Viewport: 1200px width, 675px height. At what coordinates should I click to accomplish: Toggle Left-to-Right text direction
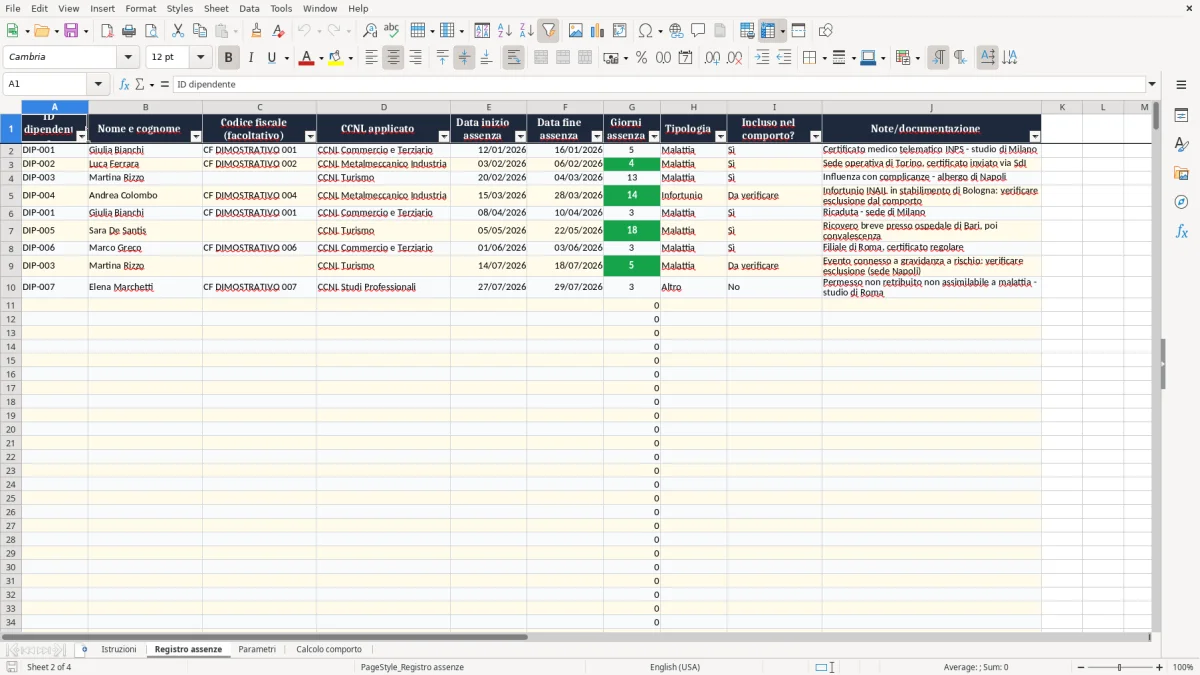click(x=938, y=58)
